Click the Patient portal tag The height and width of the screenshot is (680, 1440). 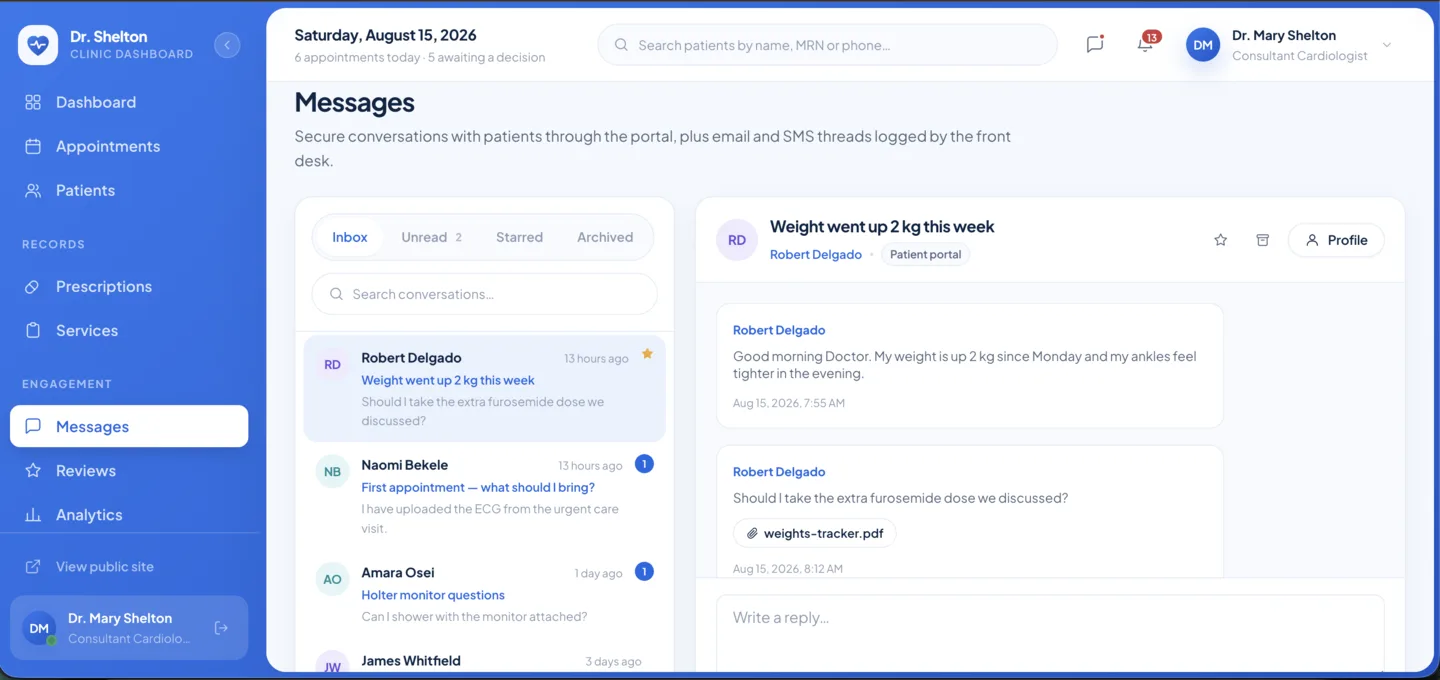point(925,255)
